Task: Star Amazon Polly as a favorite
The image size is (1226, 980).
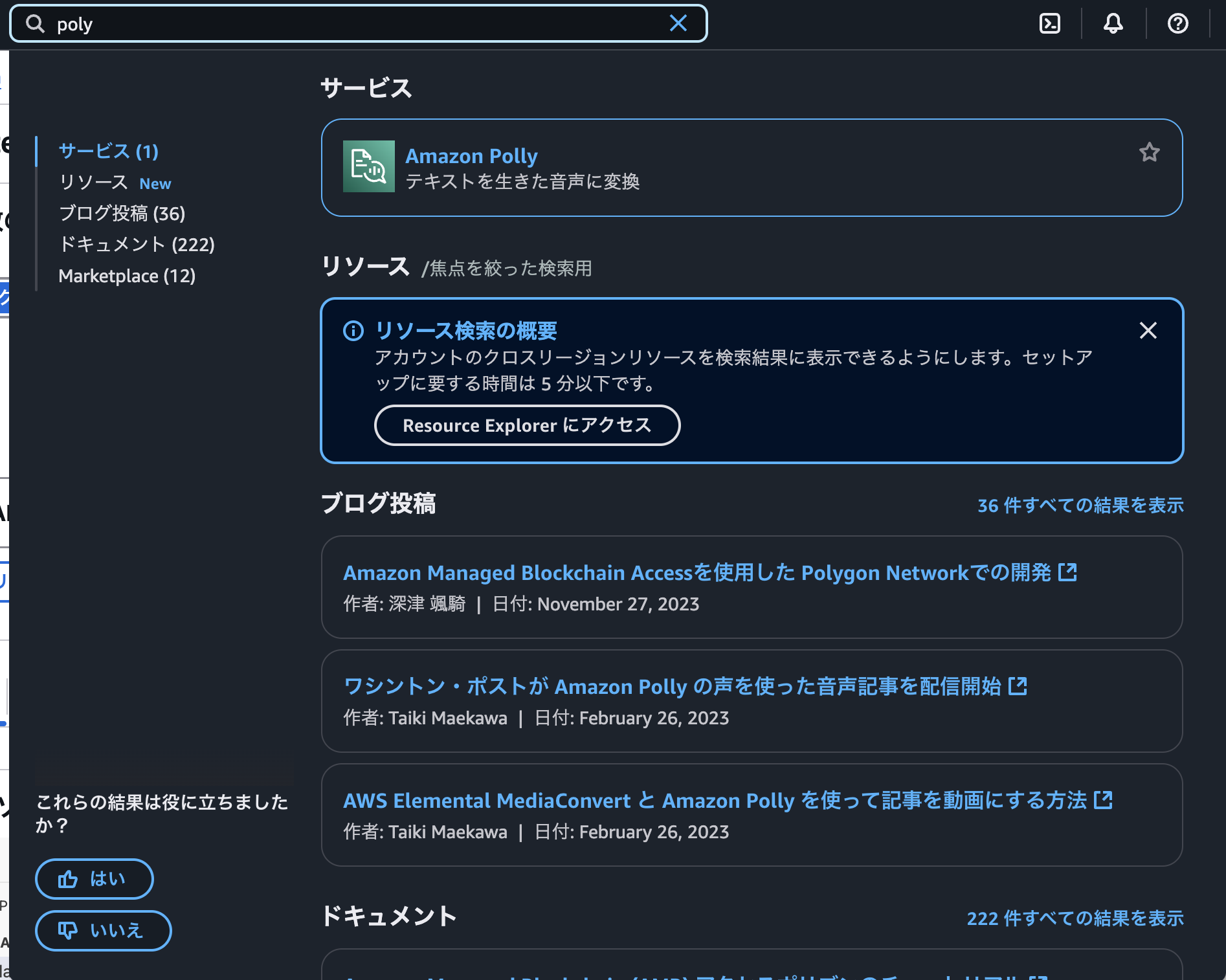Action: point(1150,153)
